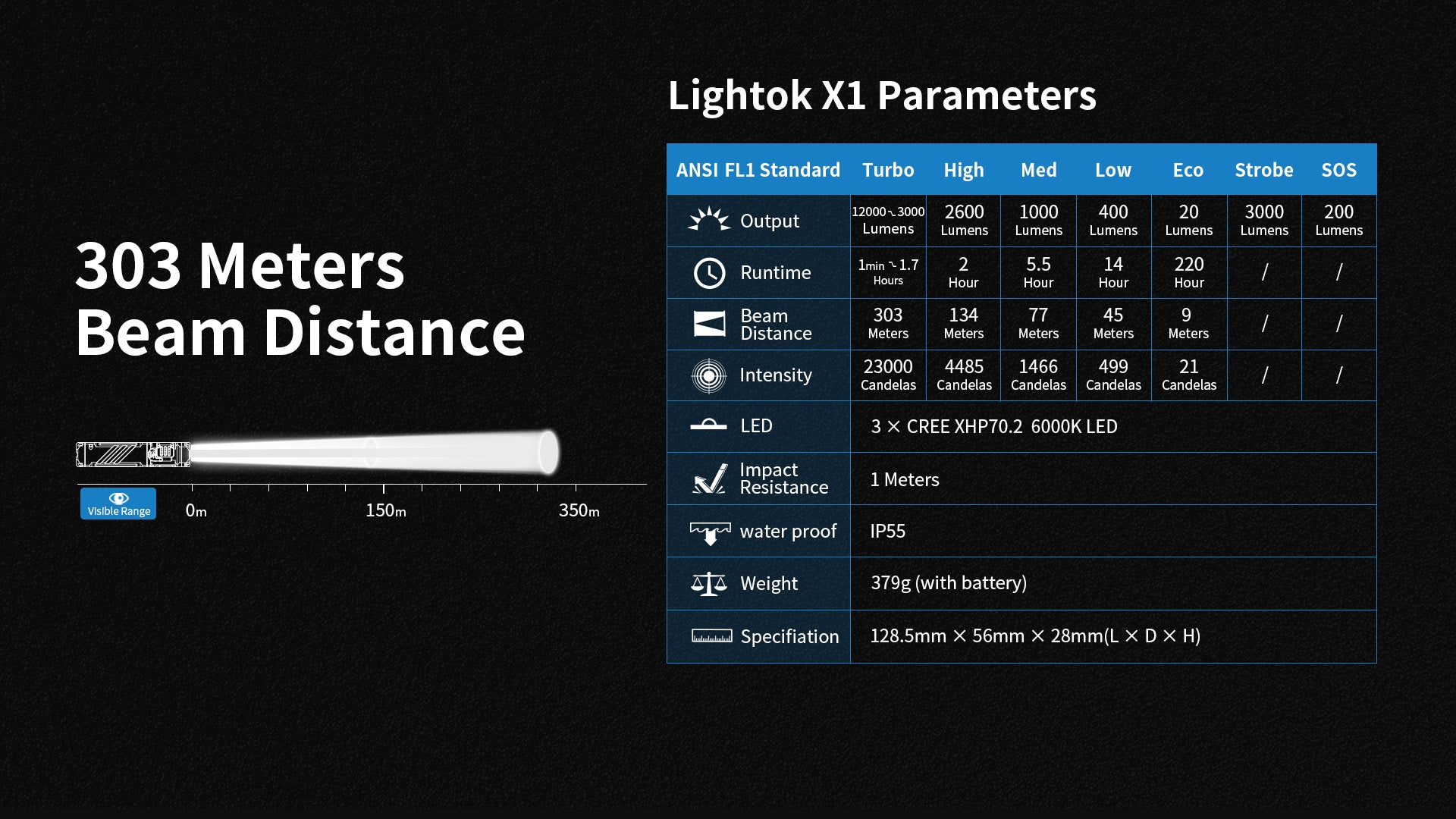Viewport: 1456px width, 819px height.
Task: Click the Beam Distance beam icon
Action: tap(709, 324)
